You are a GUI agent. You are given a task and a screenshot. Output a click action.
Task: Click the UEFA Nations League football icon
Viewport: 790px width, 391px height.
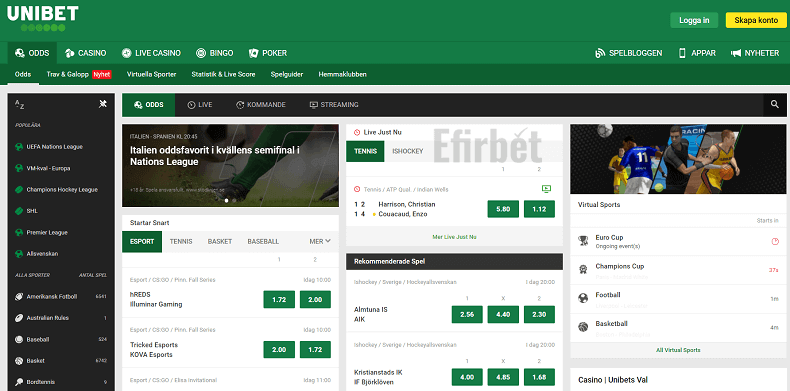pyautogui.click(x=19, y=147)
